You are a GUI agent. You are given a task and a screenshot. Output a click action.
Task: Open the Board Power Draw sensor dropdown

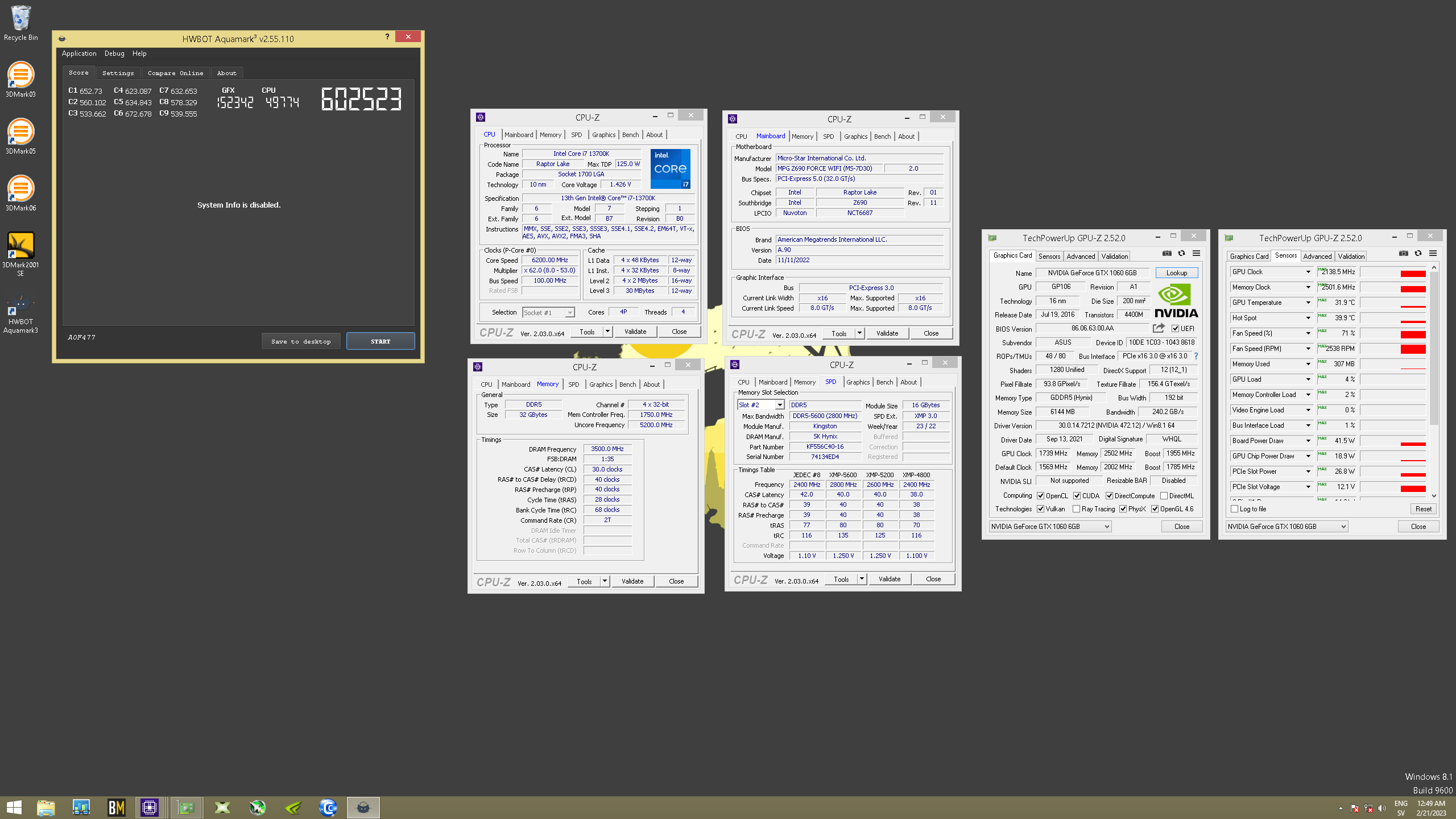(1308, 441)
